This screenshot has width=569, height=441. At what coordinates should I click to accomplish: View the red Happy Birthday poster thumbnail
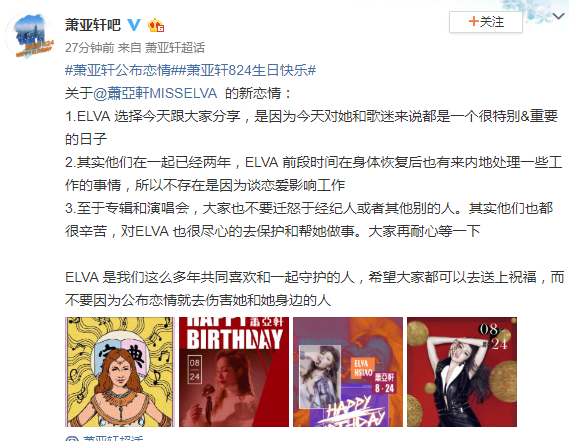click(234, 372)
